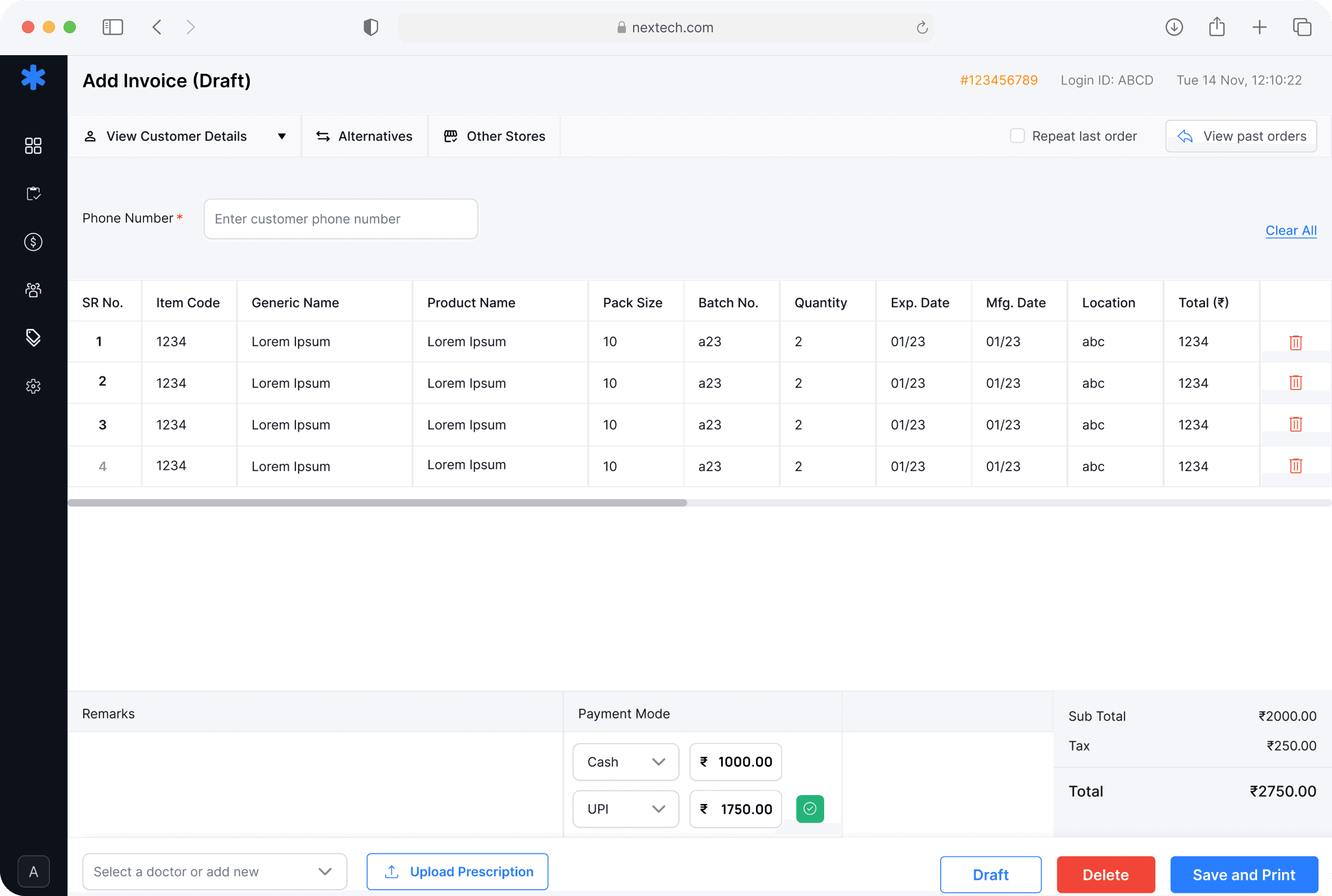The image size is (1332, 896).
Task: Click the ₹250.00 tax value
Action: 1291,746
